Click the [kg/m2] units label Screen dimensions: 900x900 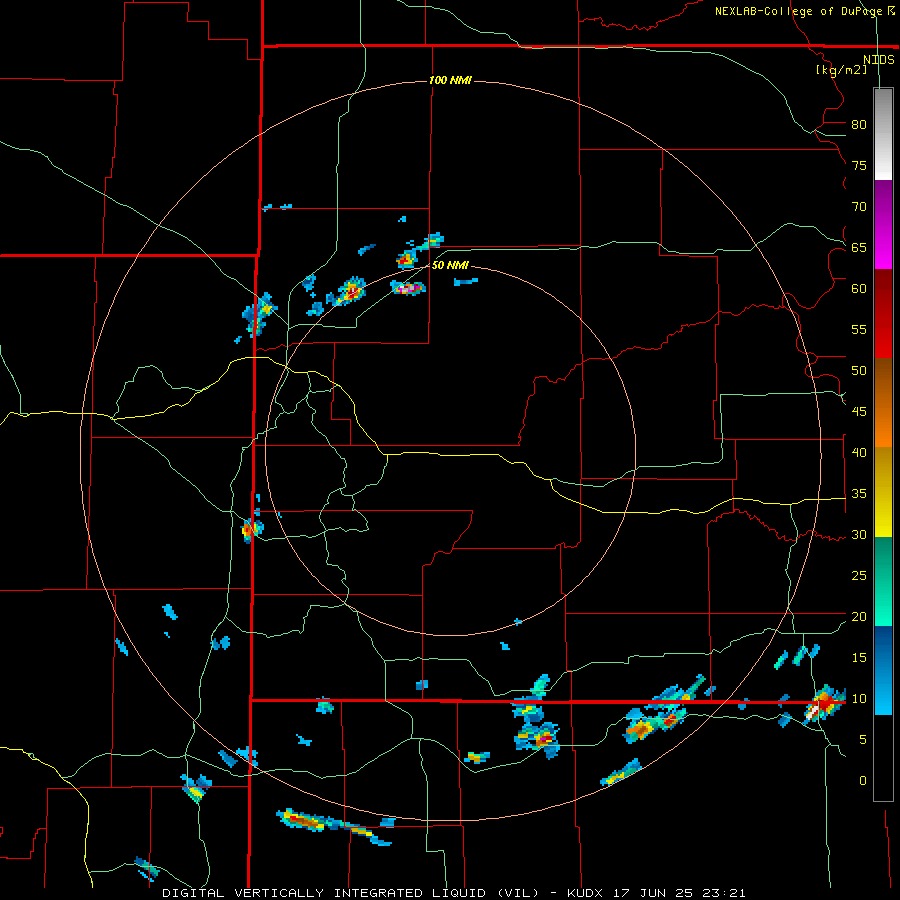[841, 70]
